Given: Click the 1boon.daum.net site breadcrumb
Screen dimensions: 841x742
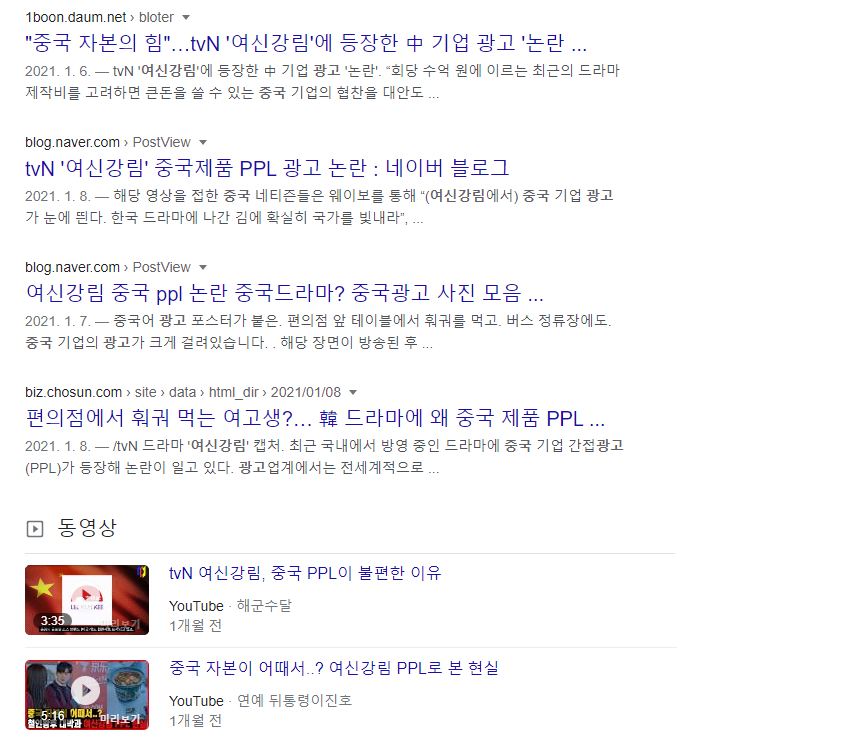Looking at the screenshot, I should pos(76,17).
